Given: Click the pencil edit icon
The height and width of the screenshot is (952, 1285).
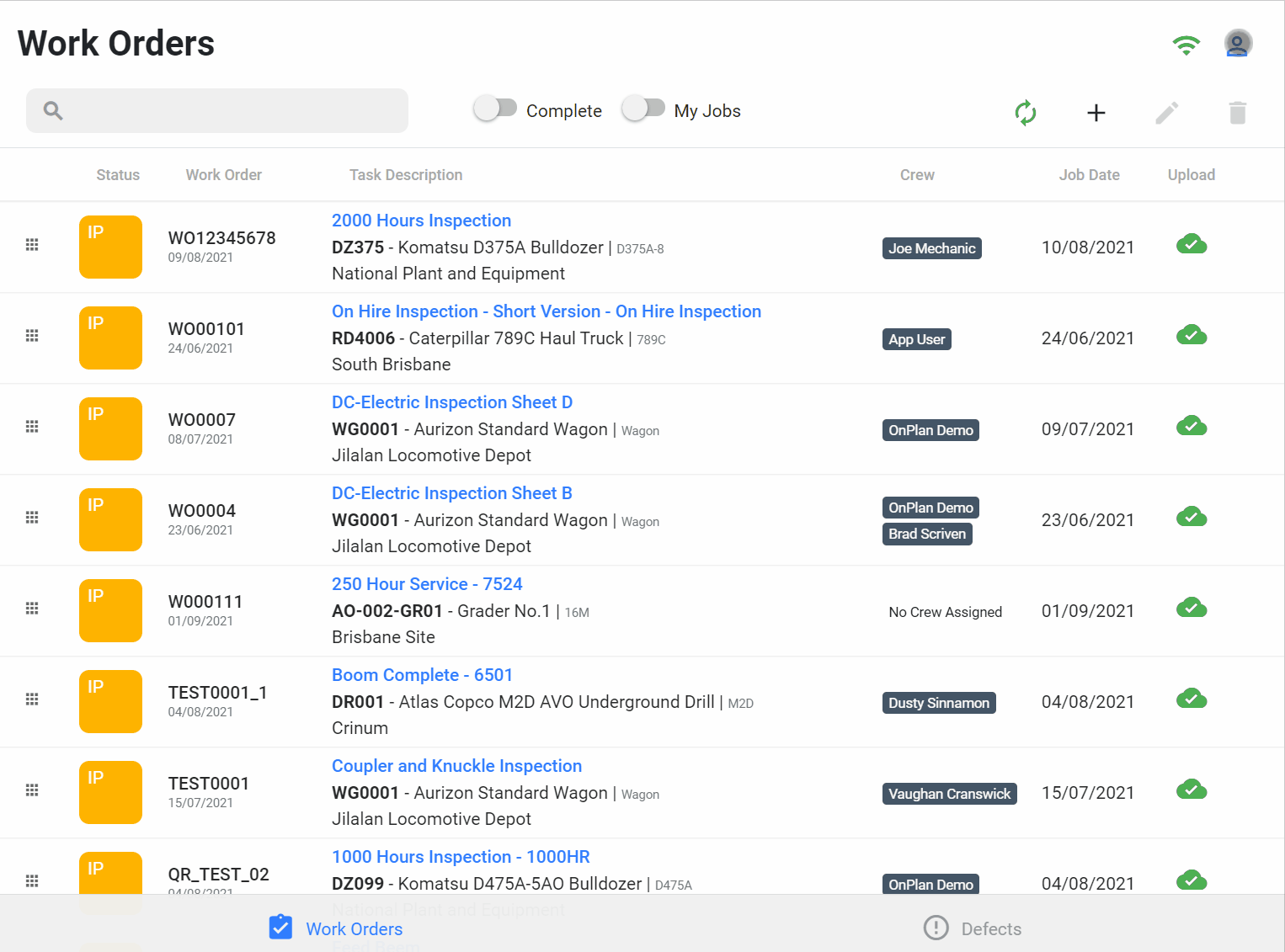Looking at the screenshot, I should coord(1166,113).
